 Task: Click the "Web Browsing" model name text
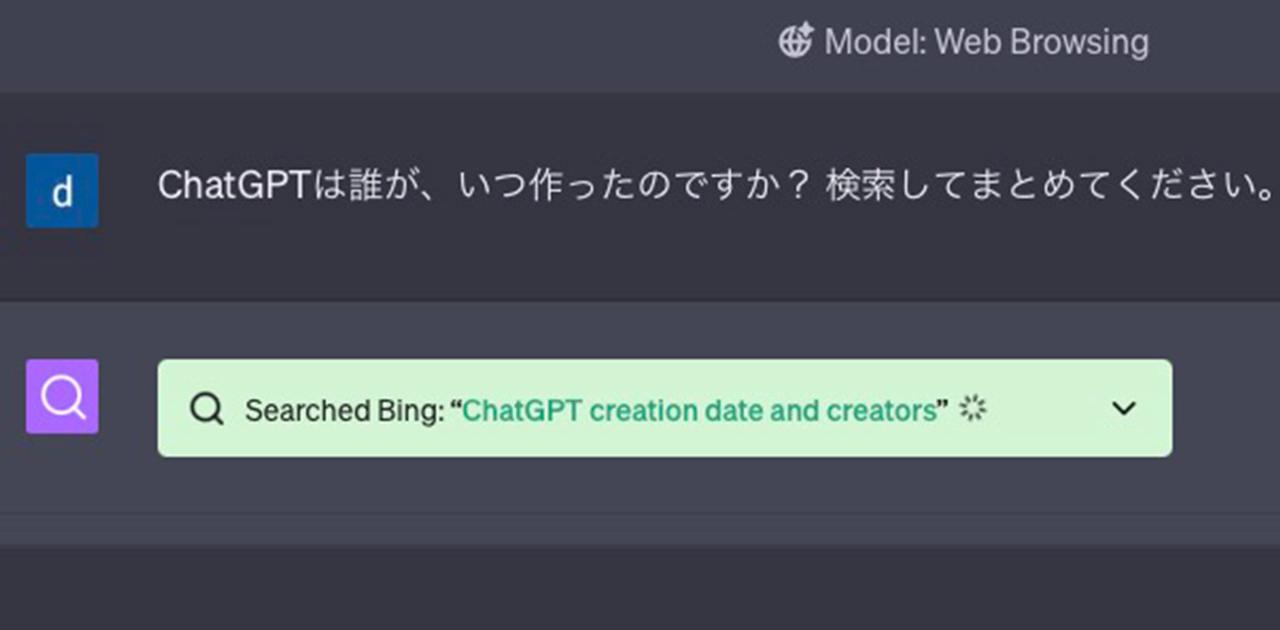(1041, 42)
